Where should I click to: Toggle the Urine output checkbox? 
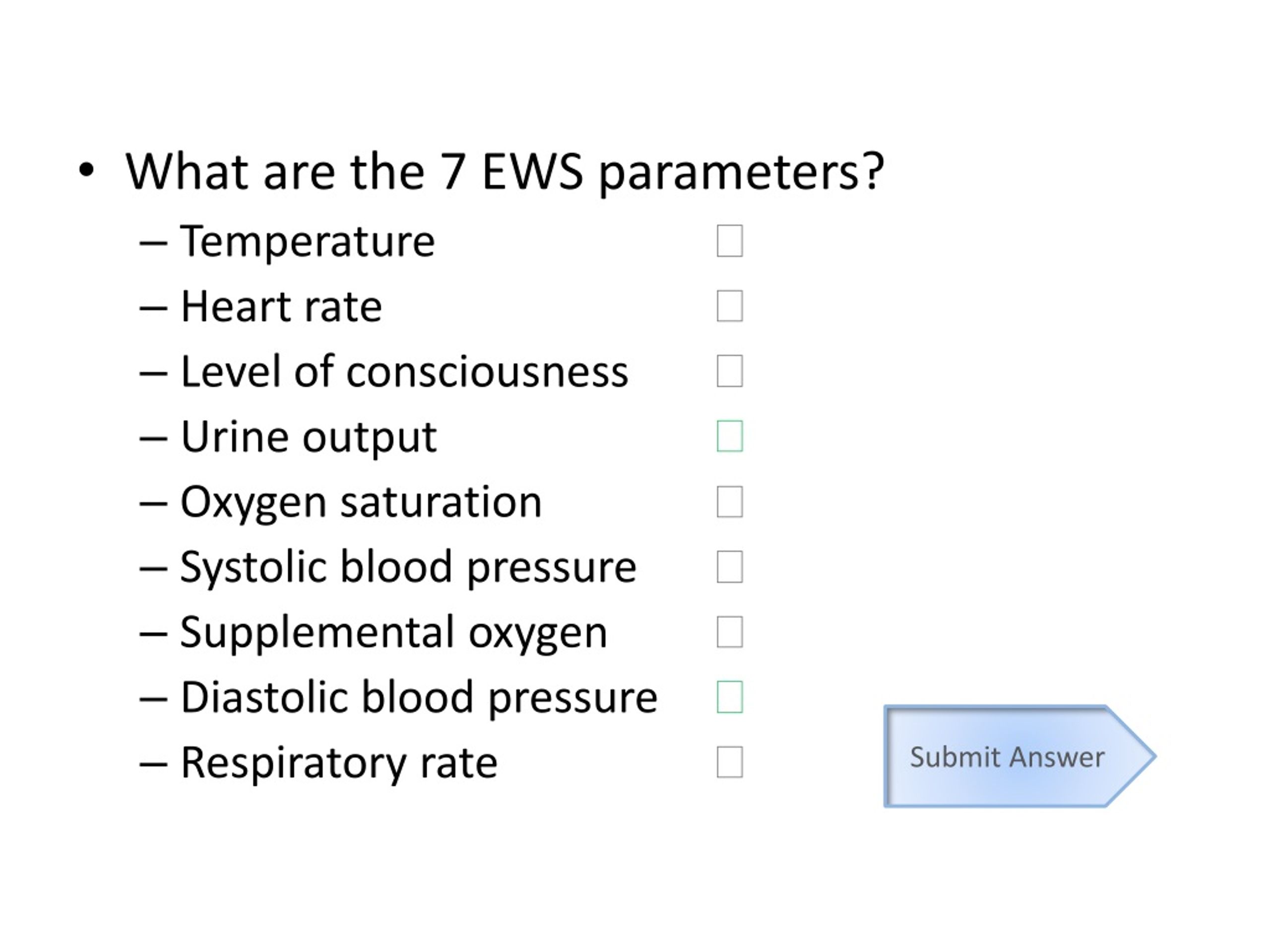click(x=730, y=436)
